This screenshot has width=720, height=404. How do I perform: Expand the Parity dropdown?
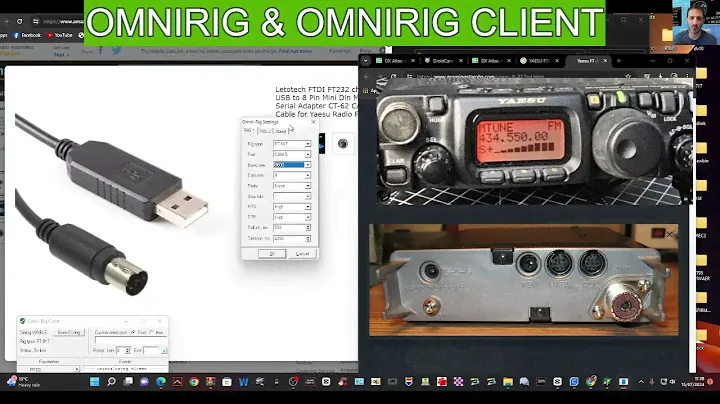(308, 186)
